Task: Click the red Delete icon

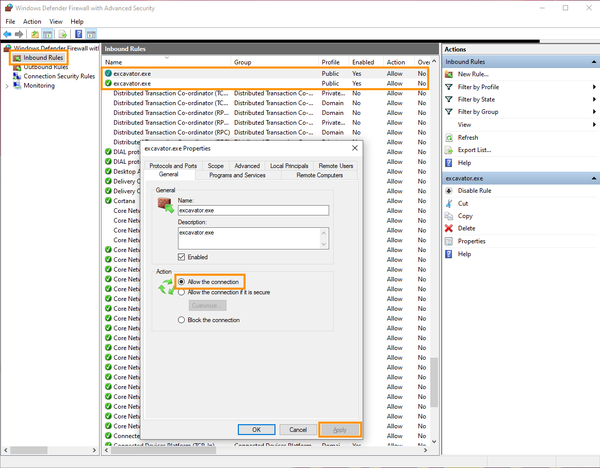Action: (449, 228)
